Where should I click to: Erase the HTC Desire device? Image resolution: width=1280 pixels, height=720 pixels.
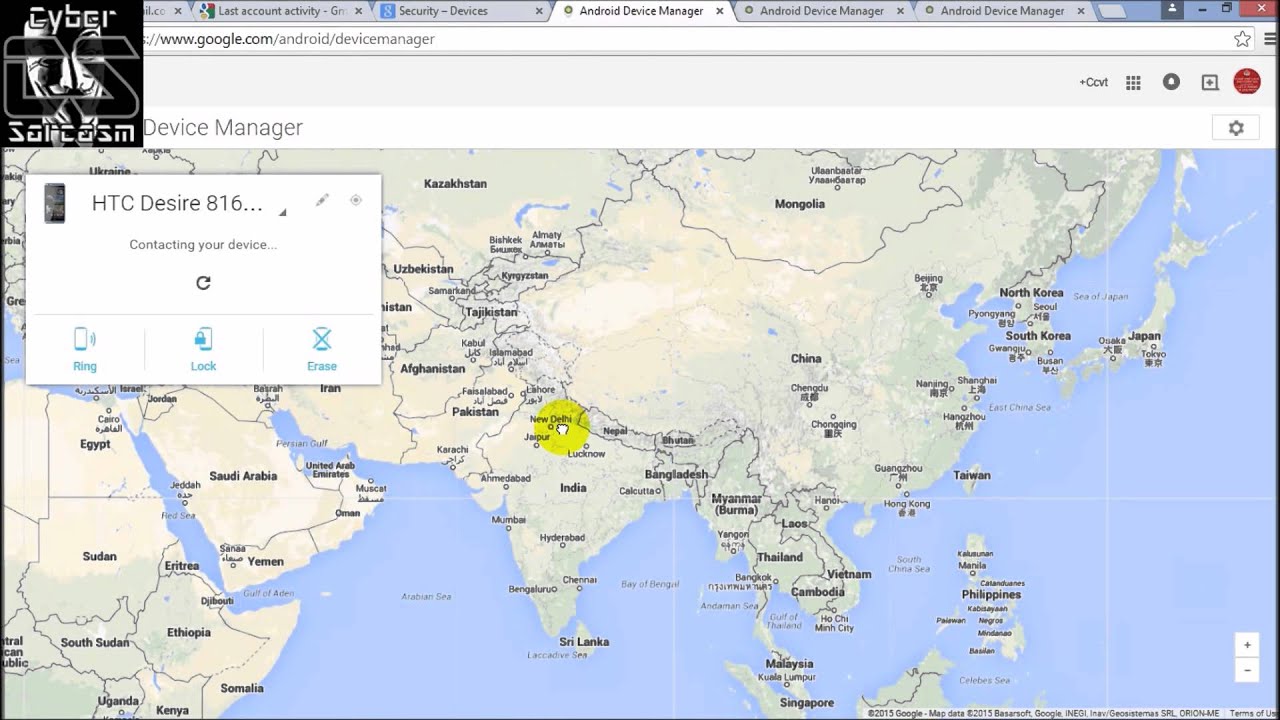coord(321,350)
